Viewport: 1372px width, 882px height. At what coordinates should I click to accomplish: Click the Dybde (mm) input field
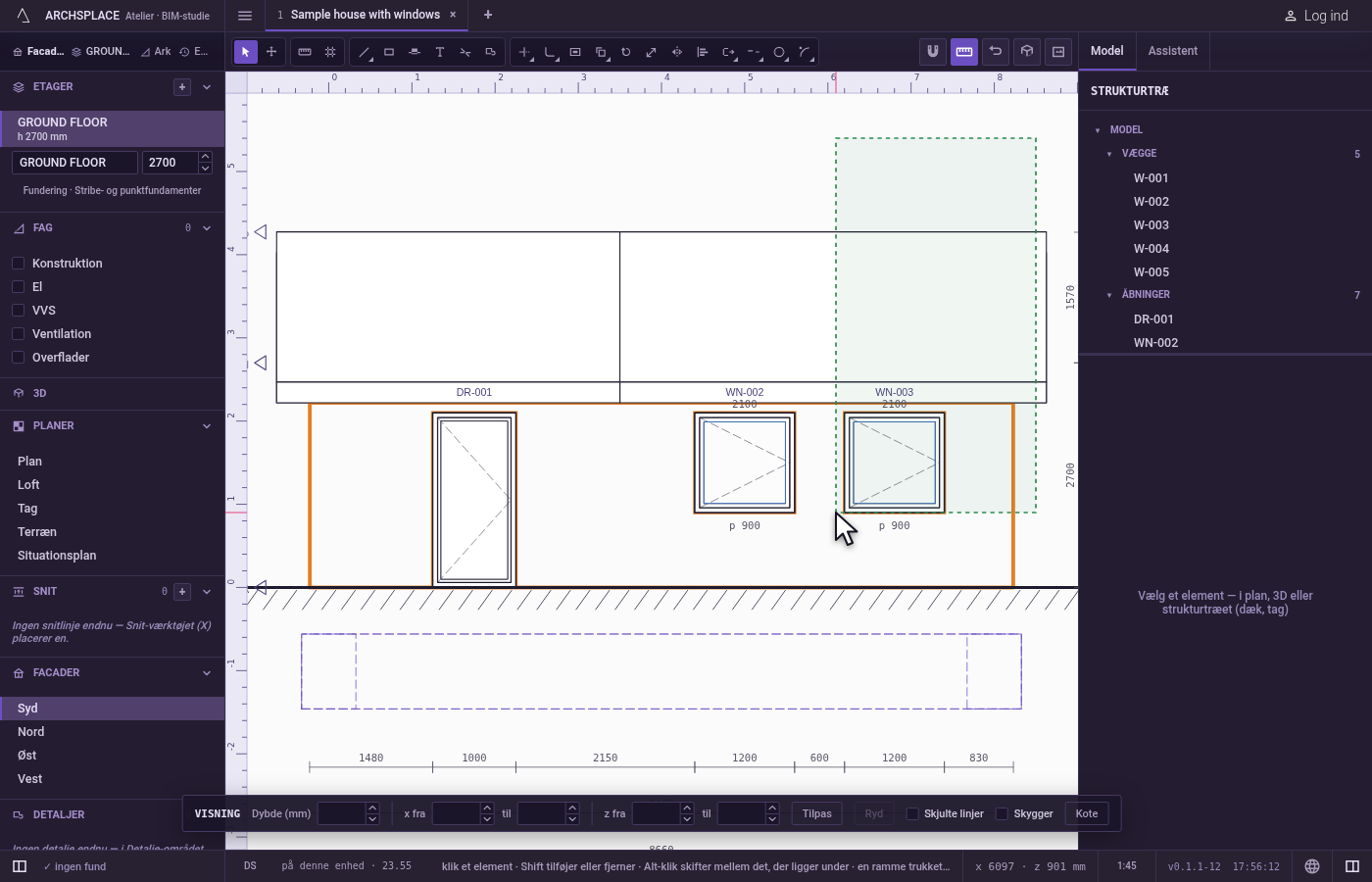tap(341, 814)
